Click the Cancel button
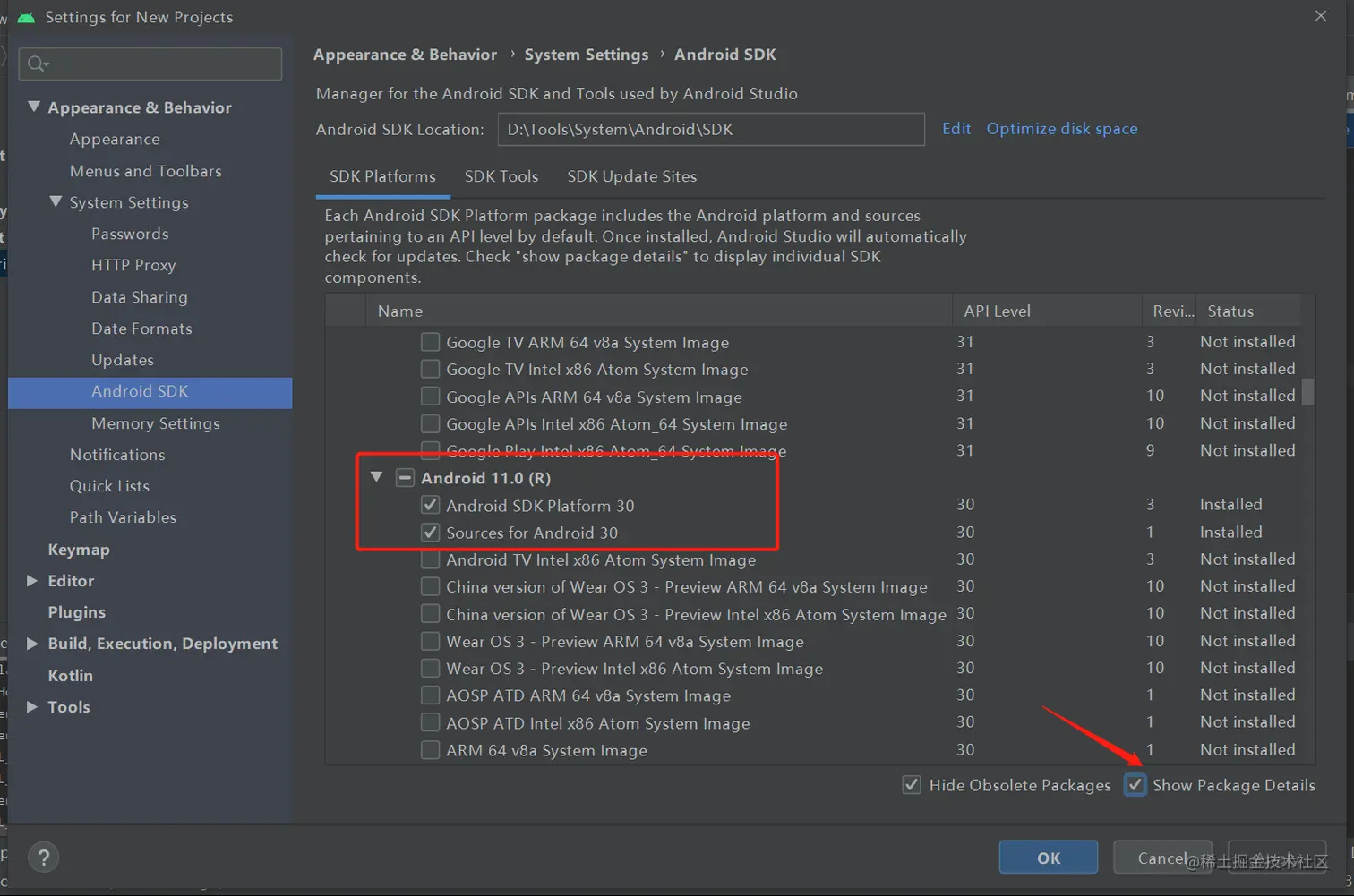Viewport: 1354px width, 896px height. (x=1162, y=858)
